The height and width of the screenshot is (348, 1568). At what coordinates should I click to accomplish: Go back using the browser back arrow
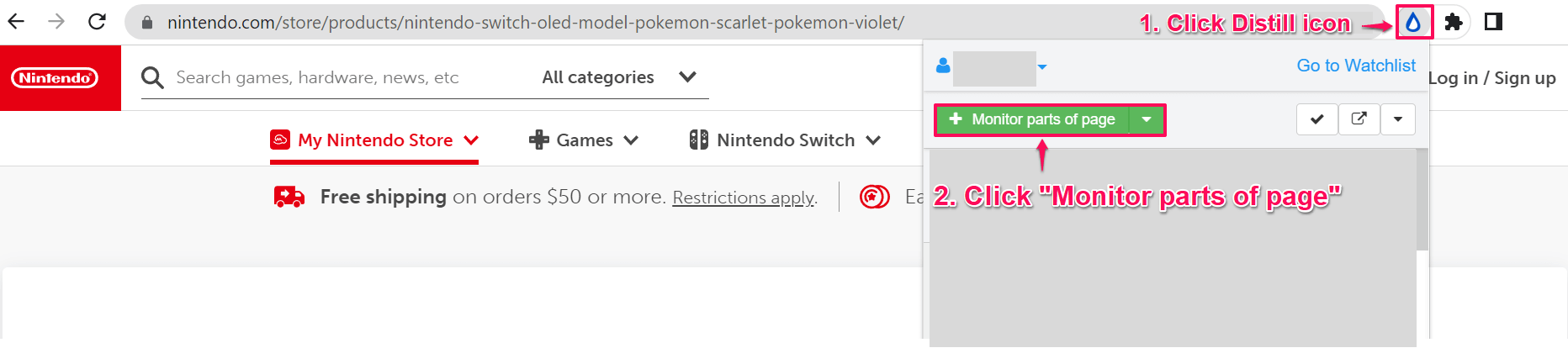pos(16,22)
